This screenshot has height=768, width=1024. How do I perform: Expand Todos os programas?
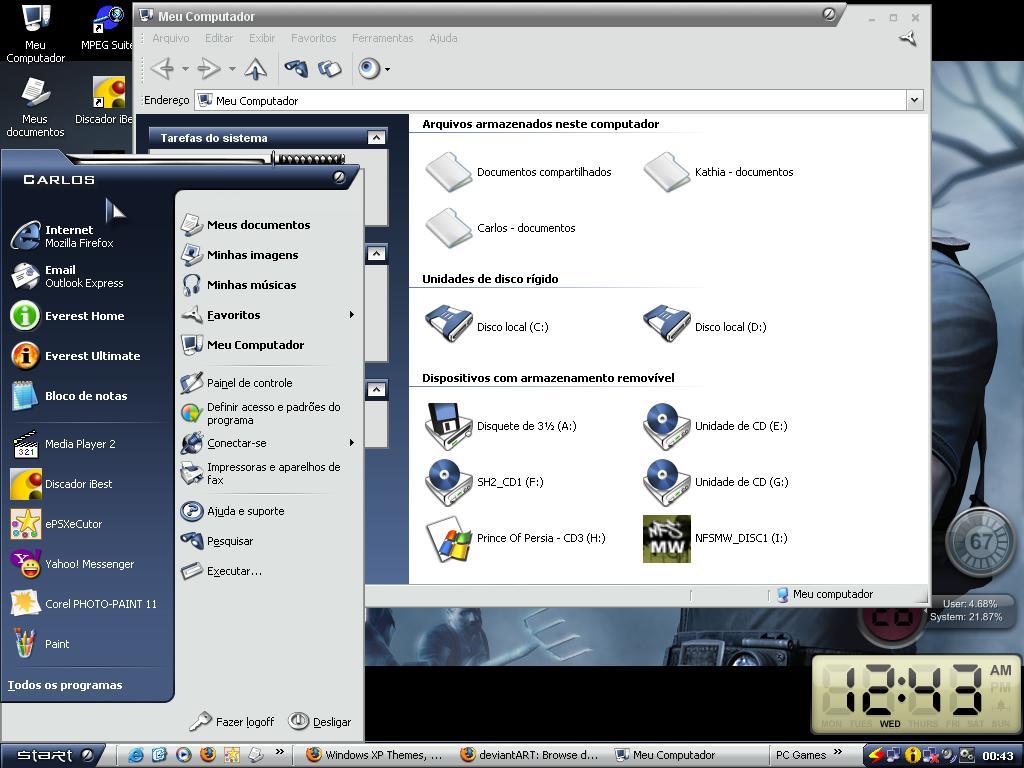(65, 685)
